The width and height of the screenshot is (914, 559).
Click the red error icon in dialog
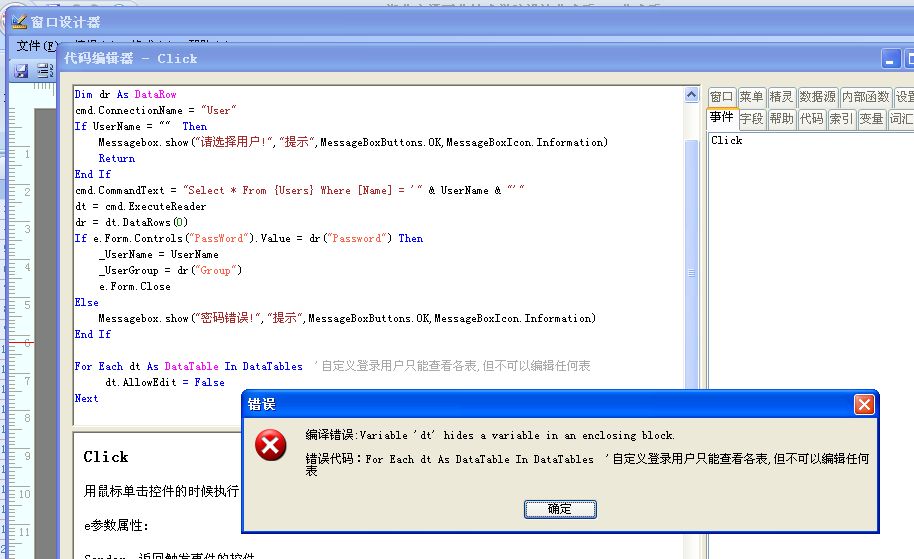(x=270, y=447)
